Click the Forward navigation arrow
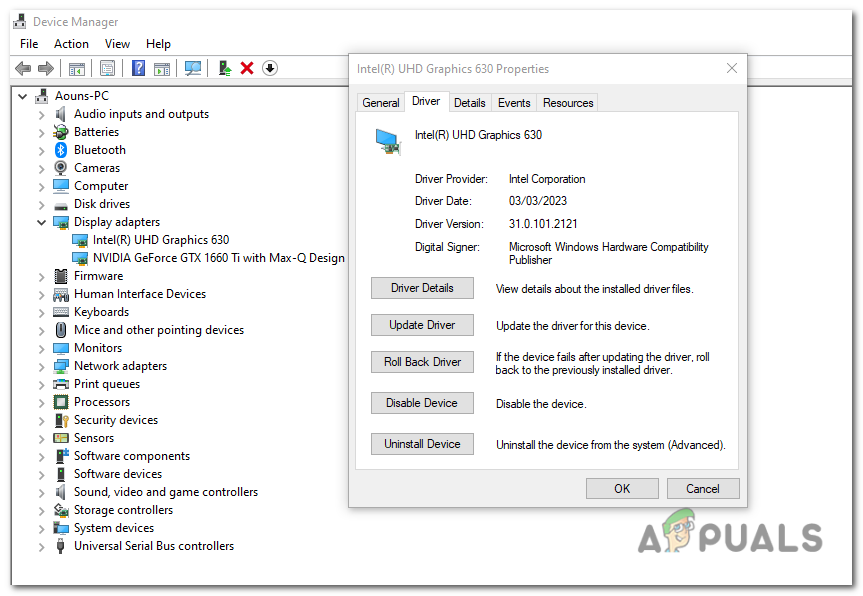The width and height of the screenshot is (863, 596). click(46, 68)
